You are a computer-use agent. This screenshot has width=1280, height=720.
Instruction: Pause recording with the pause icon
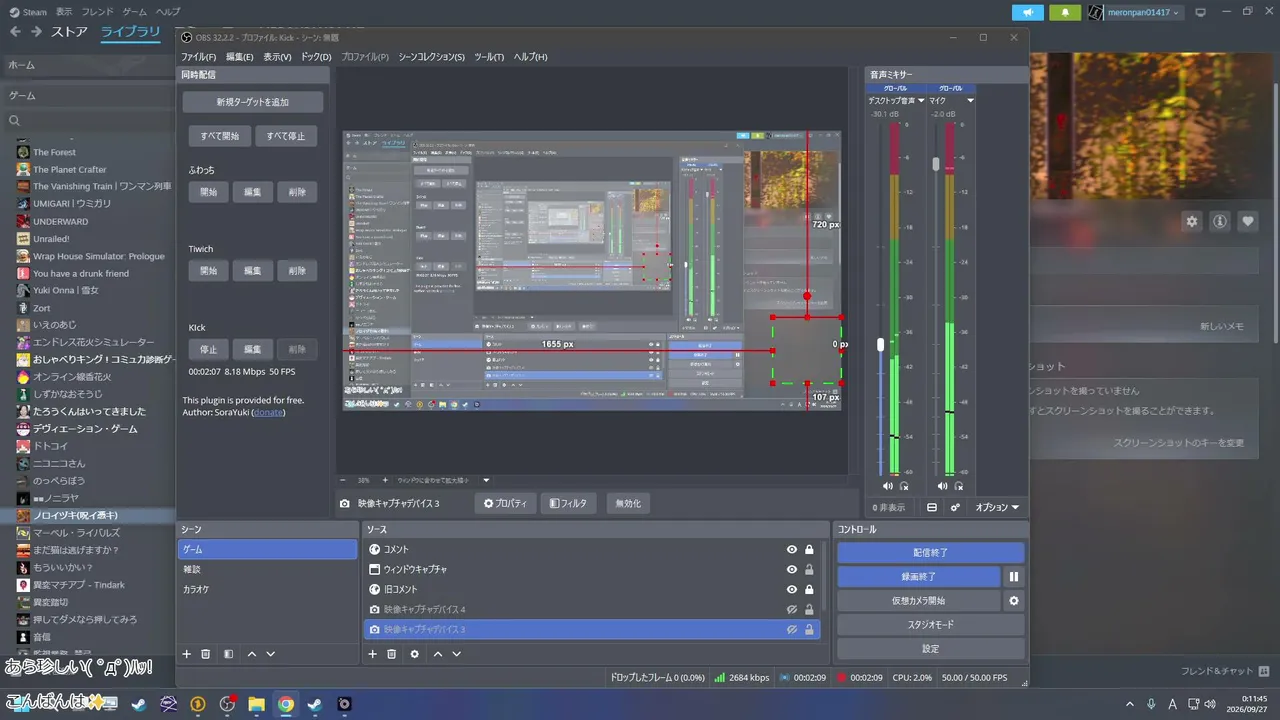[x=1014, y=577]
